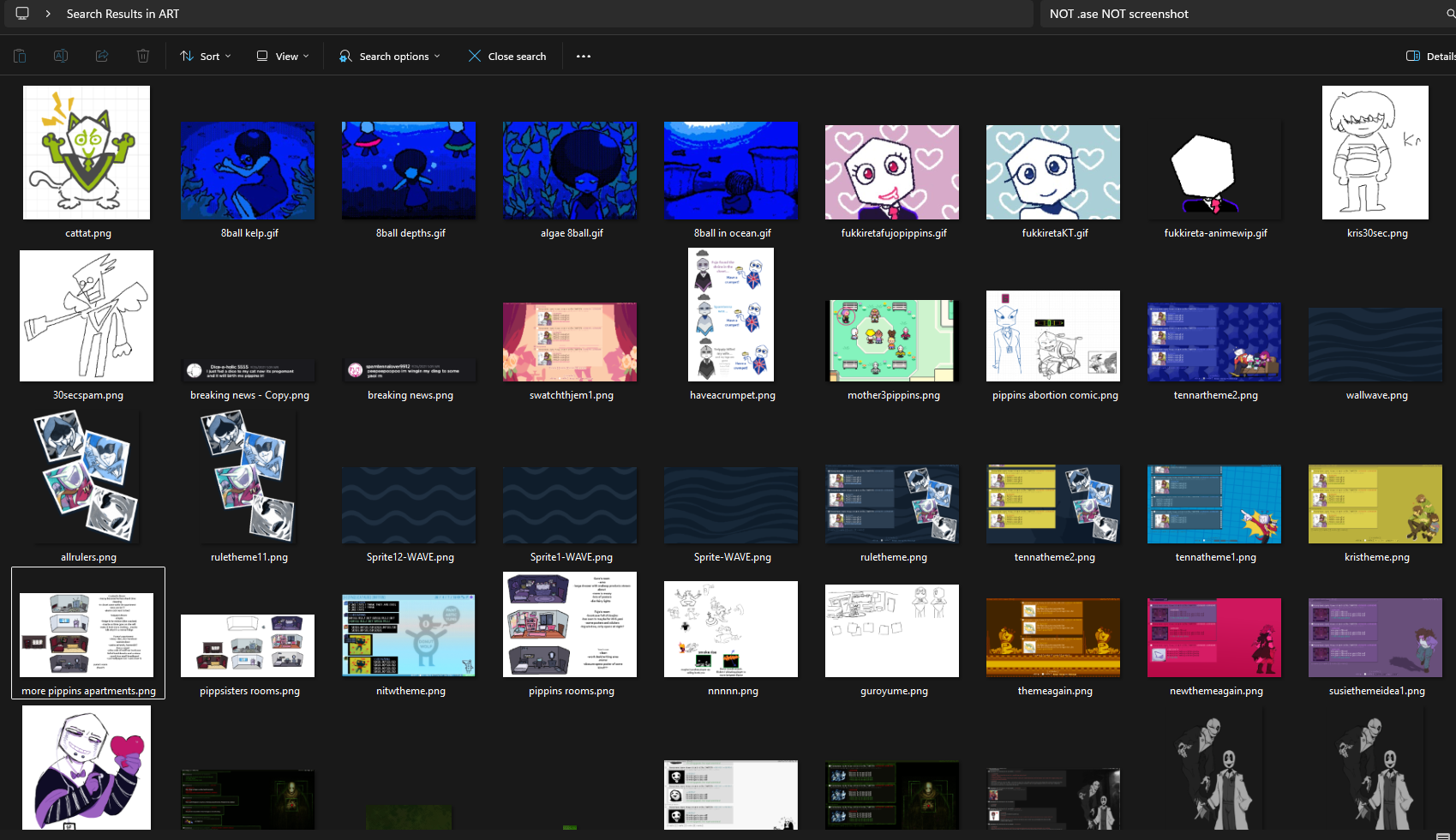This screenshot has height=840, width=1456.
Task: Select the allrulers.png thumbnail
Action: (87, 477)
